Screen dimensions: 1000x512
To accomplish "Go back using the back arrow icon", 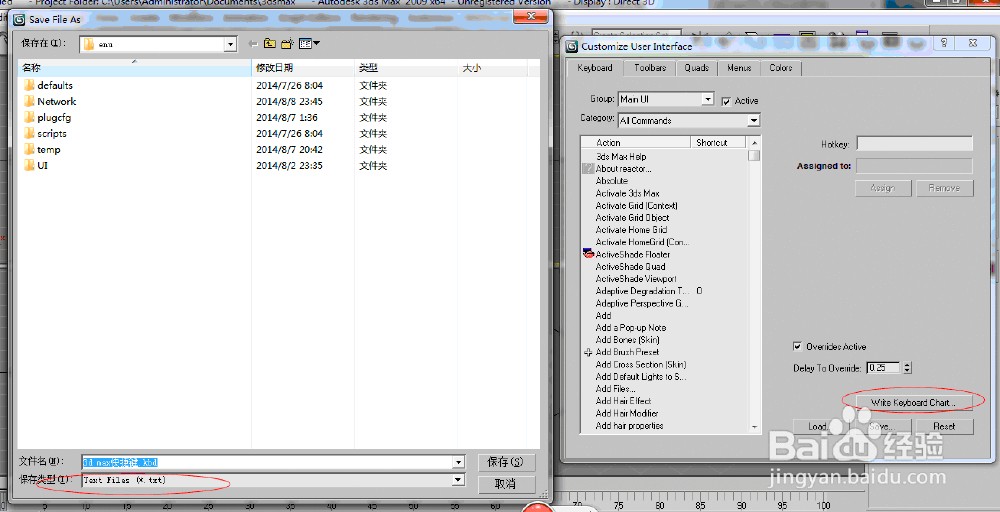I will [253, 43].
